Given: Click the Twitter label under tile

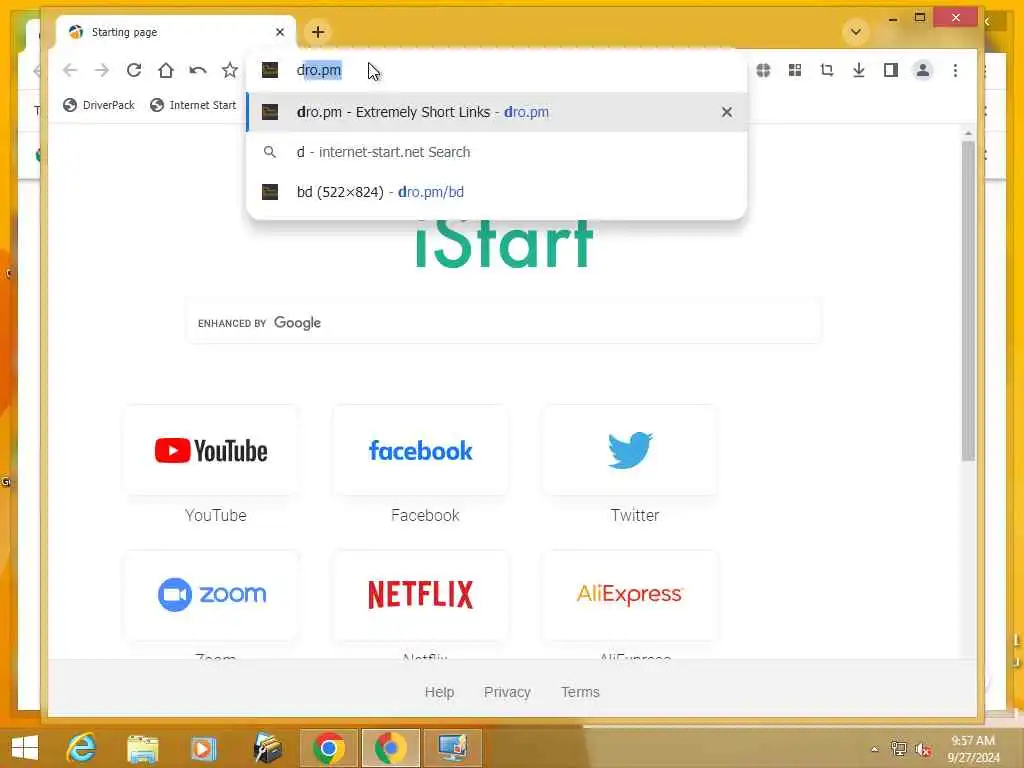Looking at the screenshot, I should click(635, 515).
